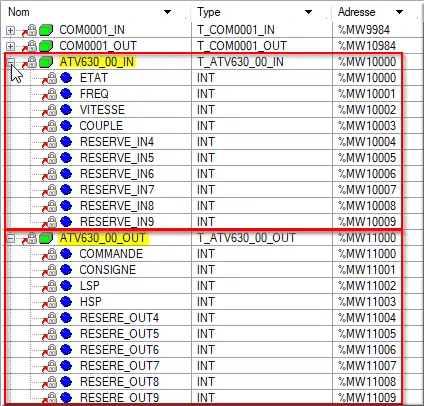Click blue variable icon beside CONSIGNE

(x=66, y=270)
